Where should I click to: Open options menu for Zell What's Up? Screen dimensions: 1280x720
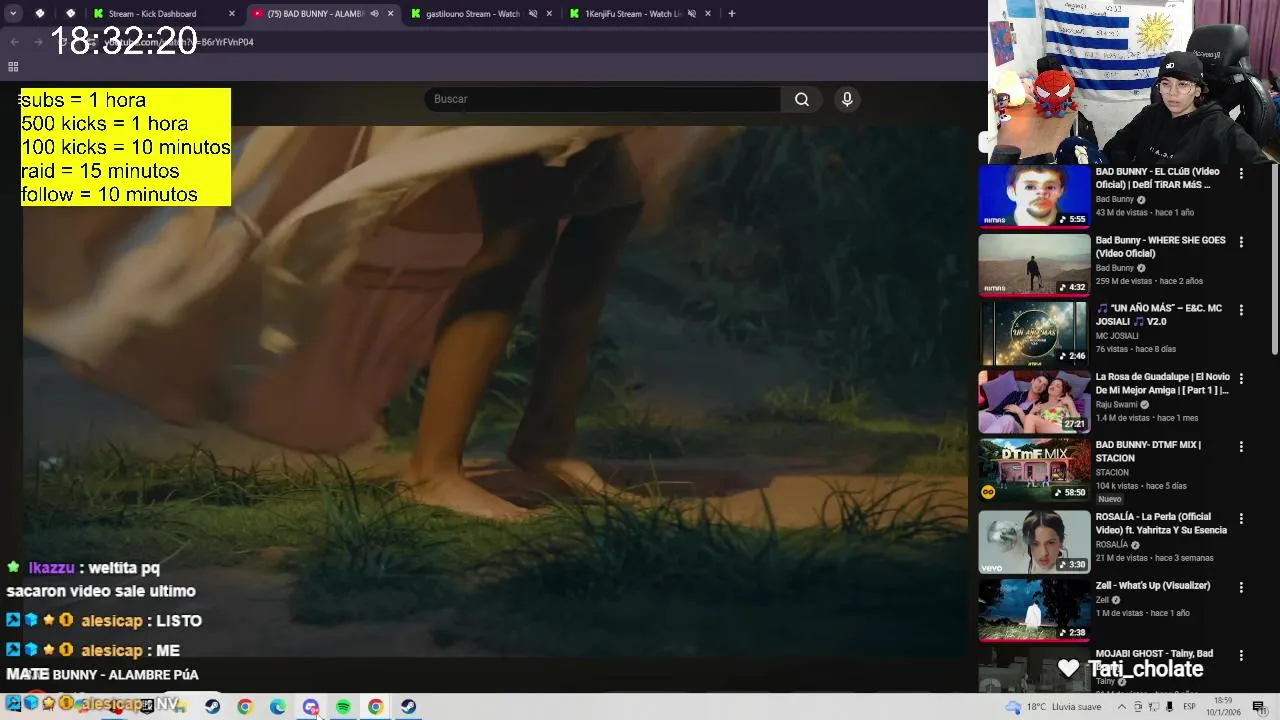pos(1241,587)
